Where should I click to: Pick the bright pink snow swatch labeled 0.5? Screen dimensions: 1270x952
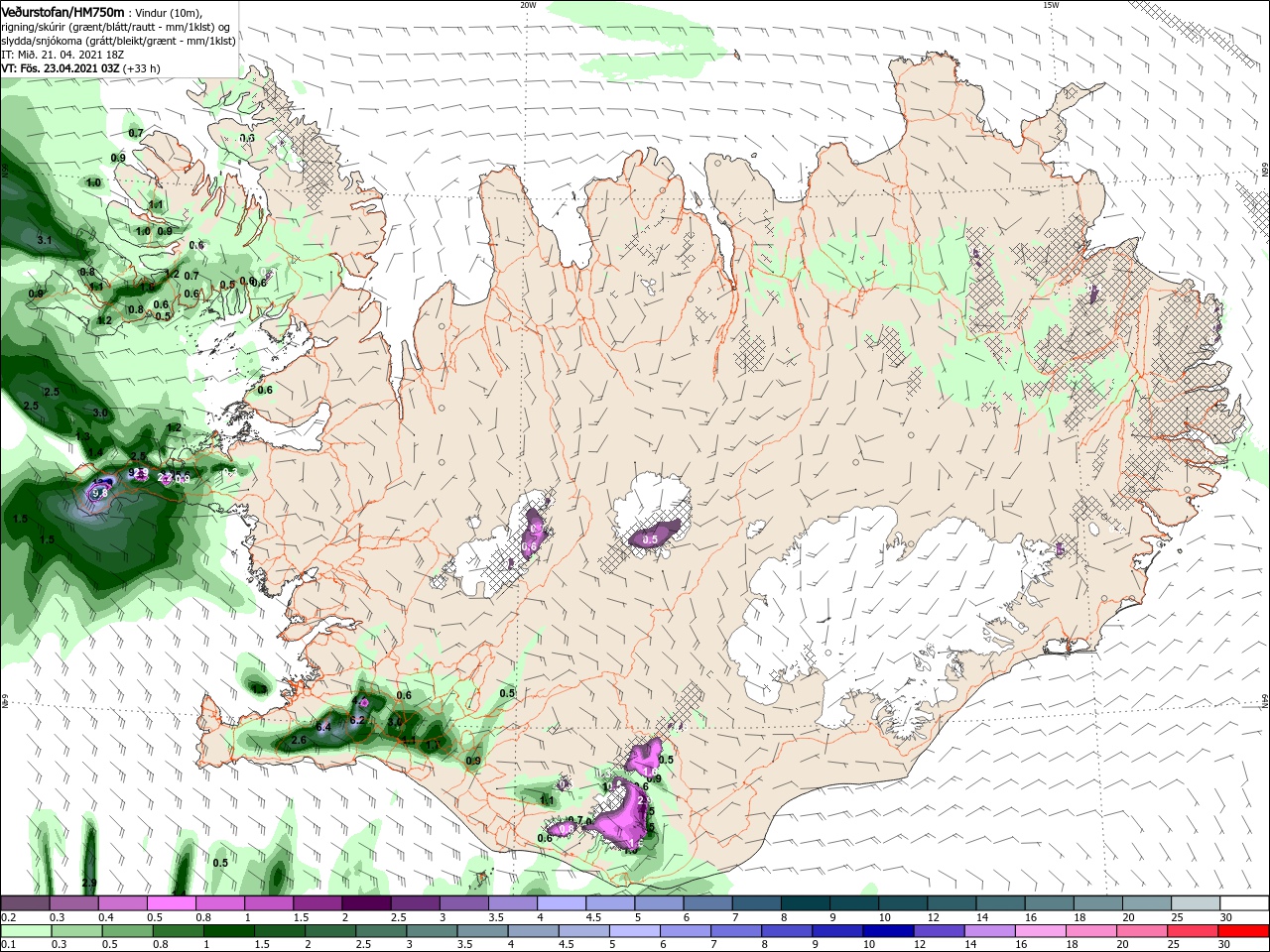tap(171, 903)
